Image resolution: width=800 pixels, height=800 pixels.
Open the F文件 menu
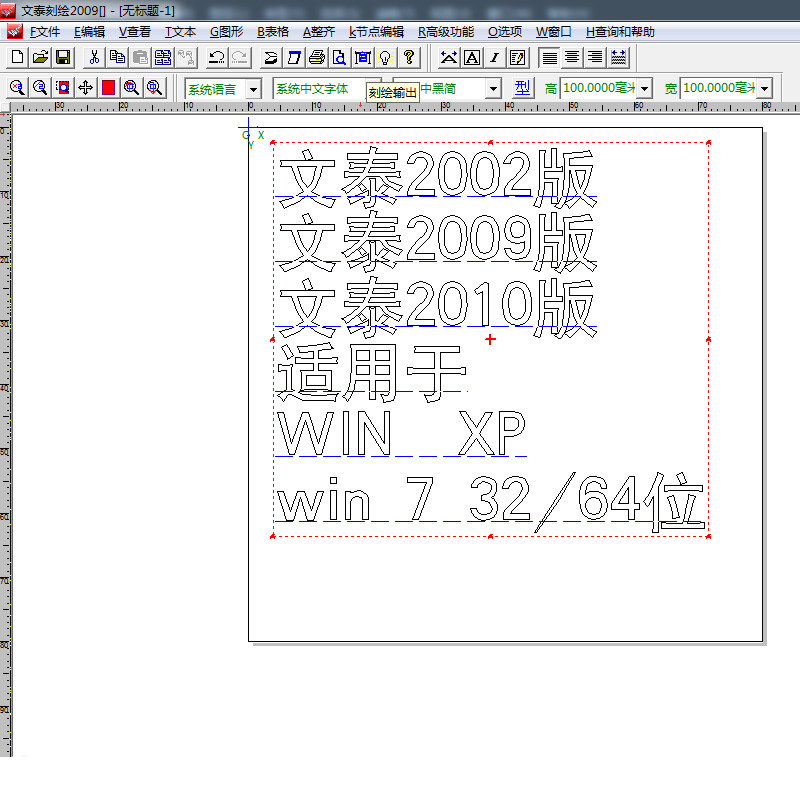point(45,32)
